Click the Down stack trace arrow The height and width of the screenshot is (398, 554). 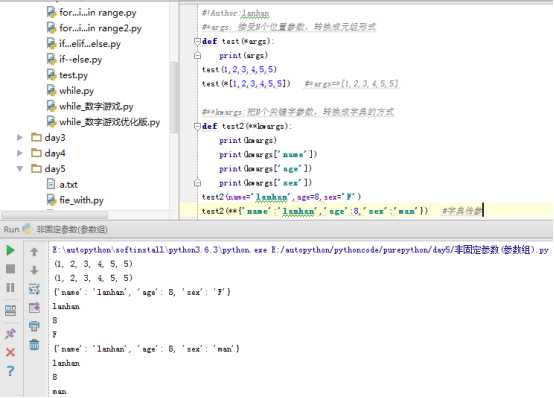34,270
